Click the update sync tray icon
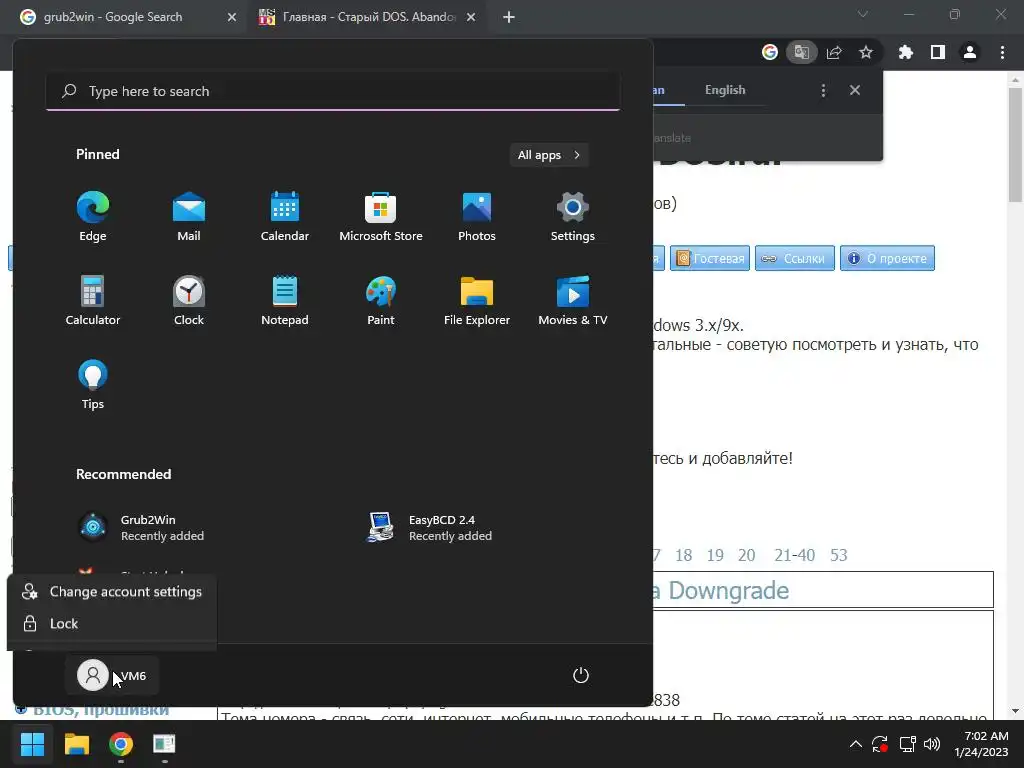The width and height of the screenshot is (1024, 768). pos(880,744)
